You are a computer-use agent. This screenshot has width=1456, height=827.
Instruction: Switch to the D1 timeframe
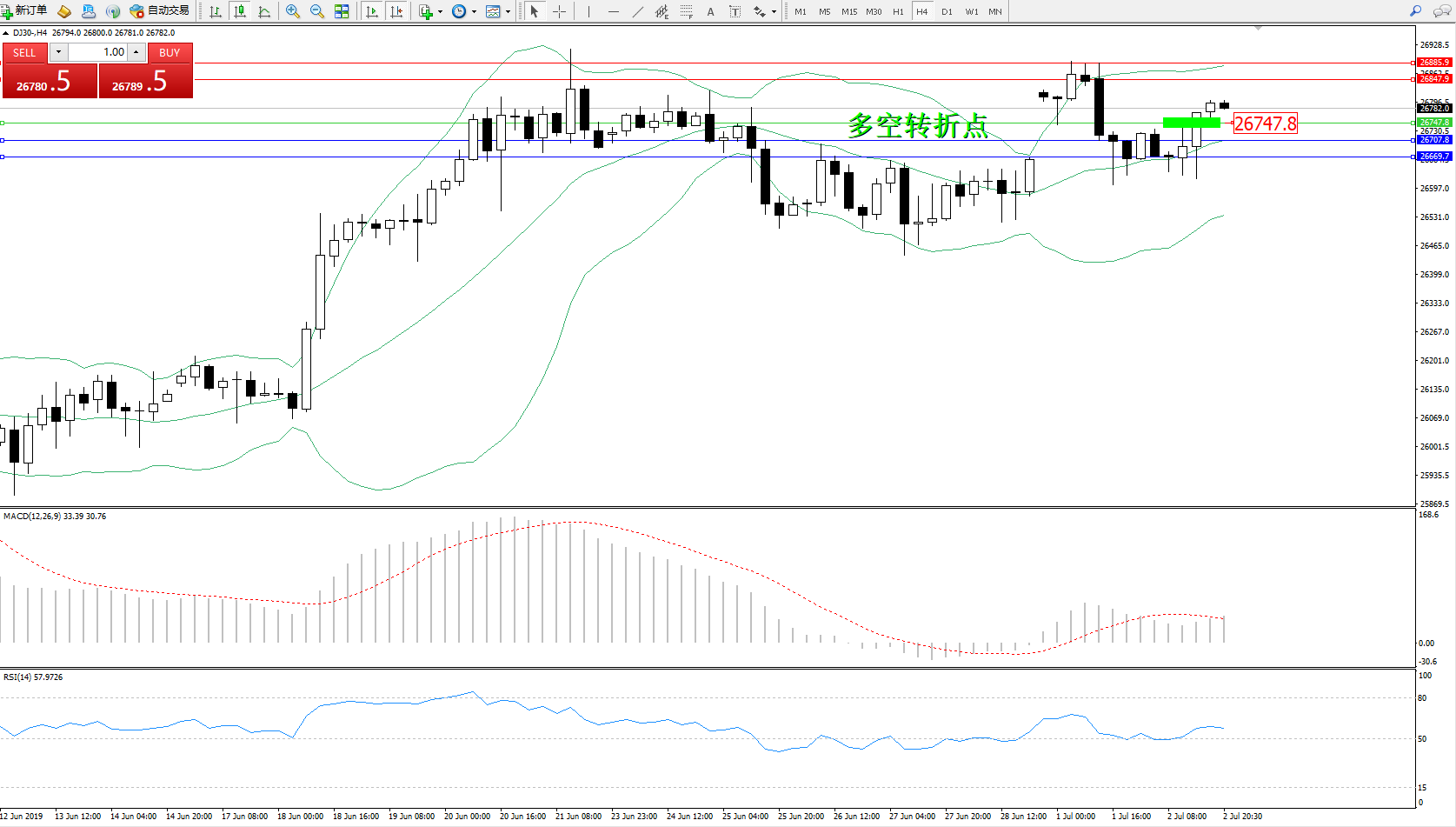point(947,11)
